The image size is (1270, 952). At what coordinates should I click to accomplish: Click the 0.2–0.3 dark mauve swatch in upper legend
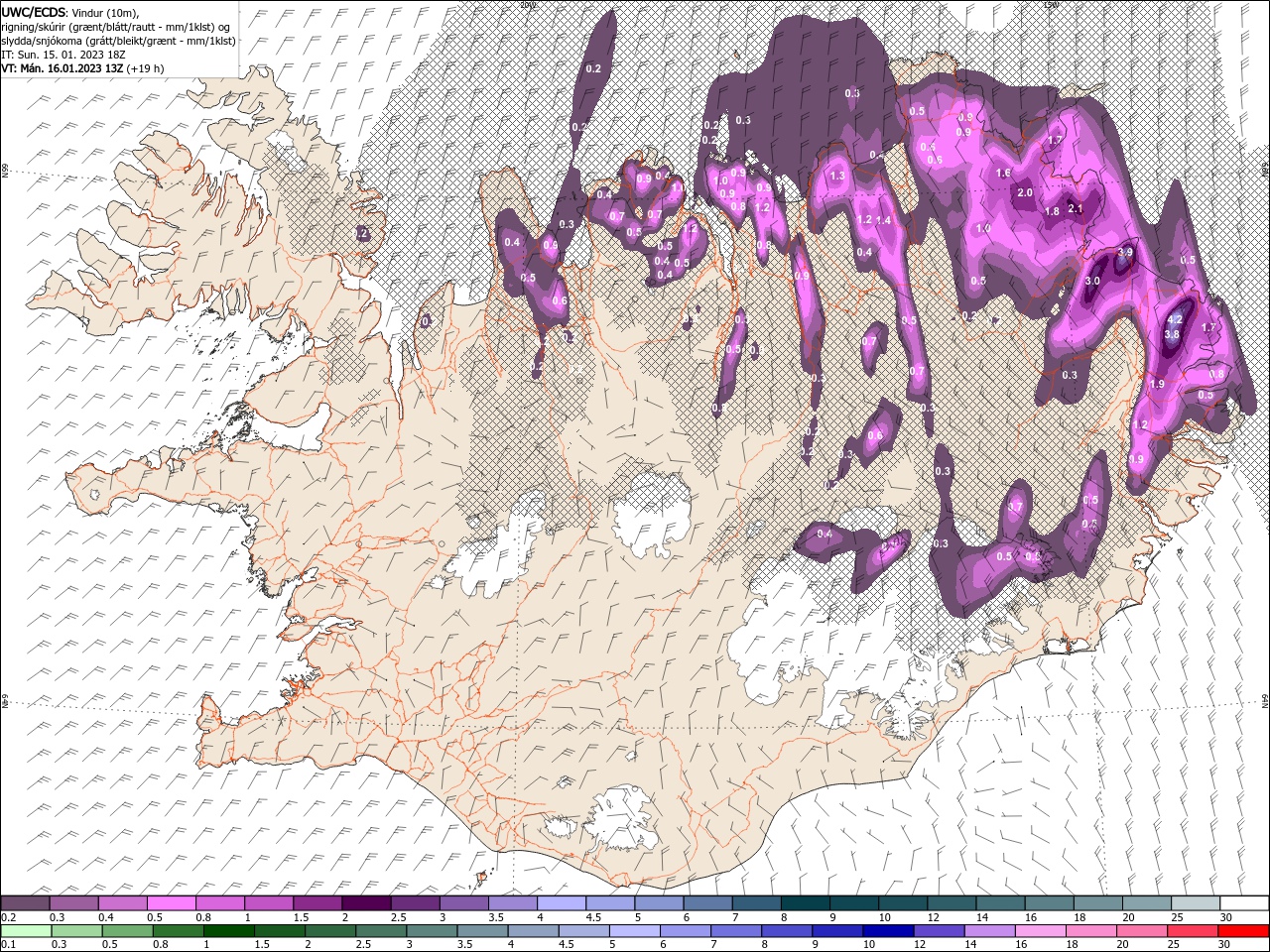(26, 902)
